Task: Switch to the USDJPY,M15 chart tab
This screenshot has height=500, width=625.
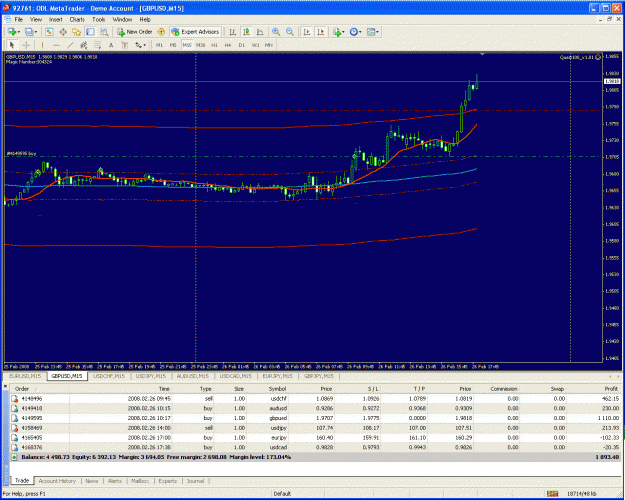Action: tap(151, 376)
